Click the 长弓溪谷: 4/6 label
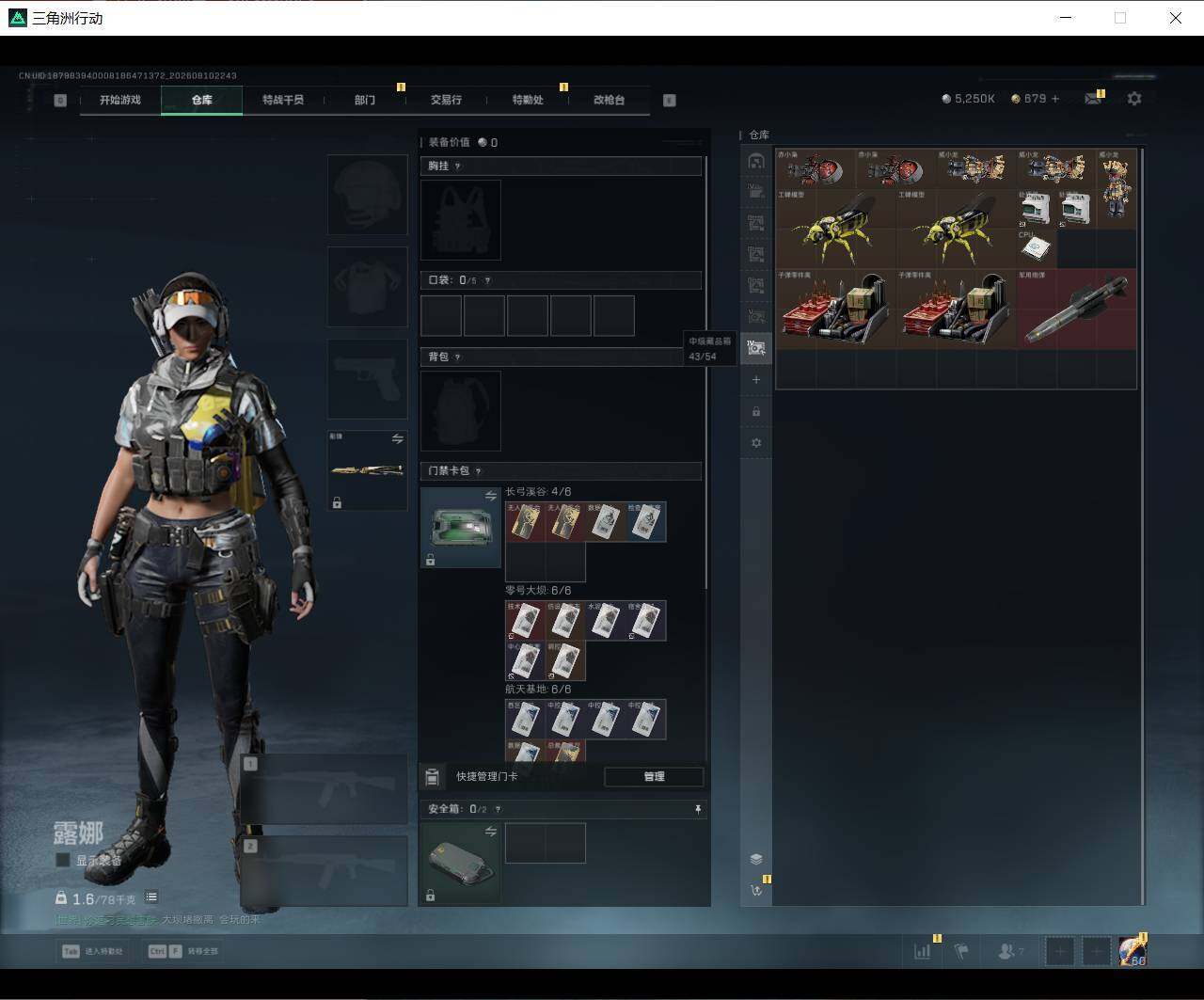 click(x=538, y=492)
